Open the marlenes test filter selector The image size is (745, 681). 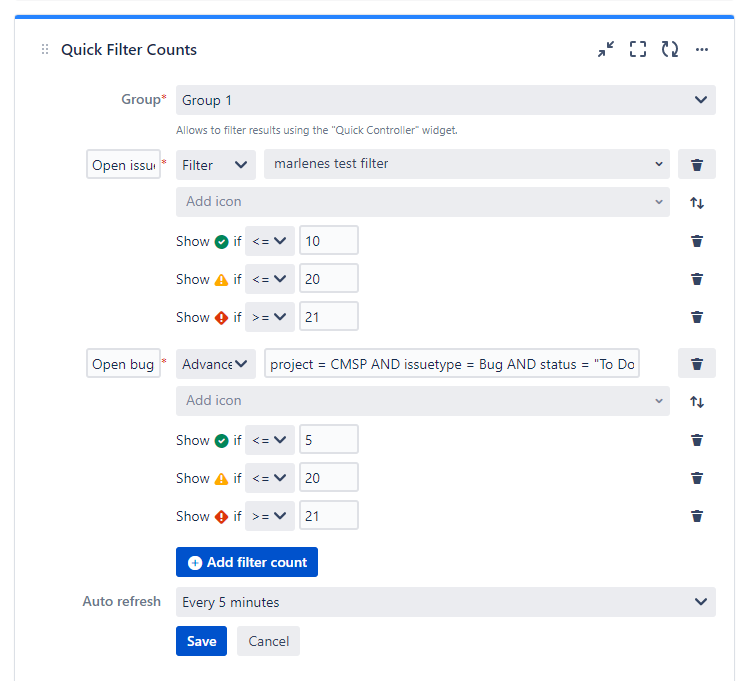coord(466,164)
